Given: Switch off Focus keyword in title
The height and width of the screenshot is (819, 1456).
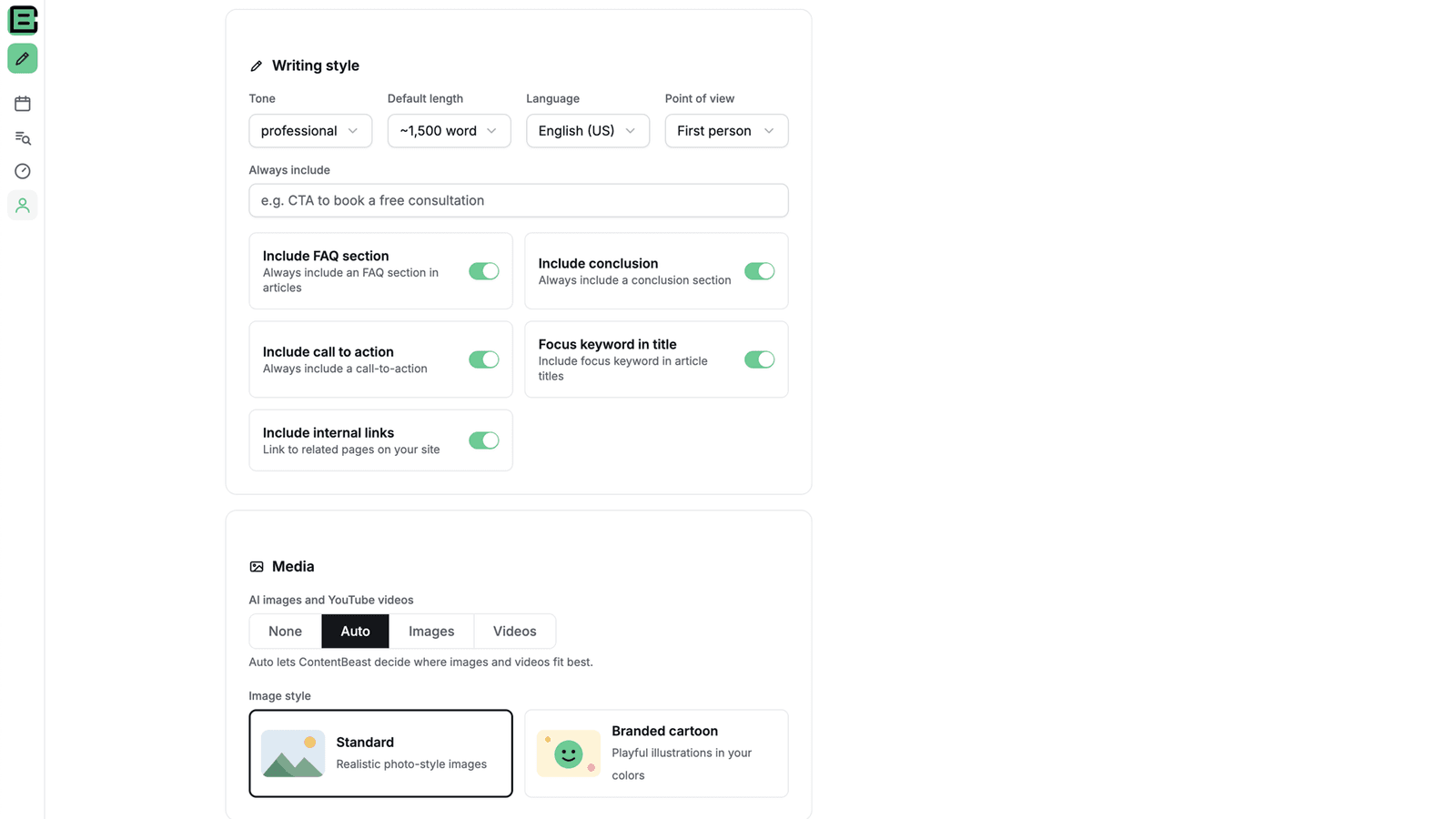Looking at the screenshot, I should 760,359.
